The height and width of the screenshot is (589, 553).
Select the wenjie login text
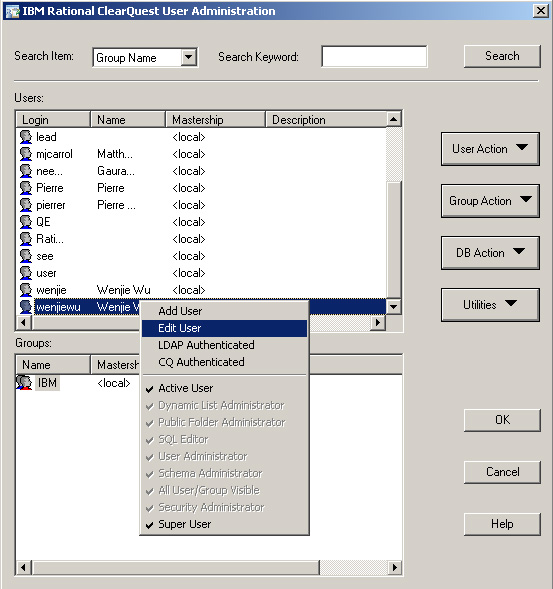[x=51, y=290]
